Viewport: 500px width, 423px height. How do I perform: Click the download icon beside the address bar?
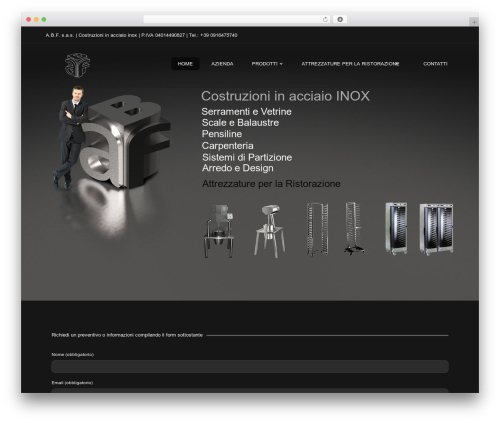pyautogui.click(x=340, y=19)
